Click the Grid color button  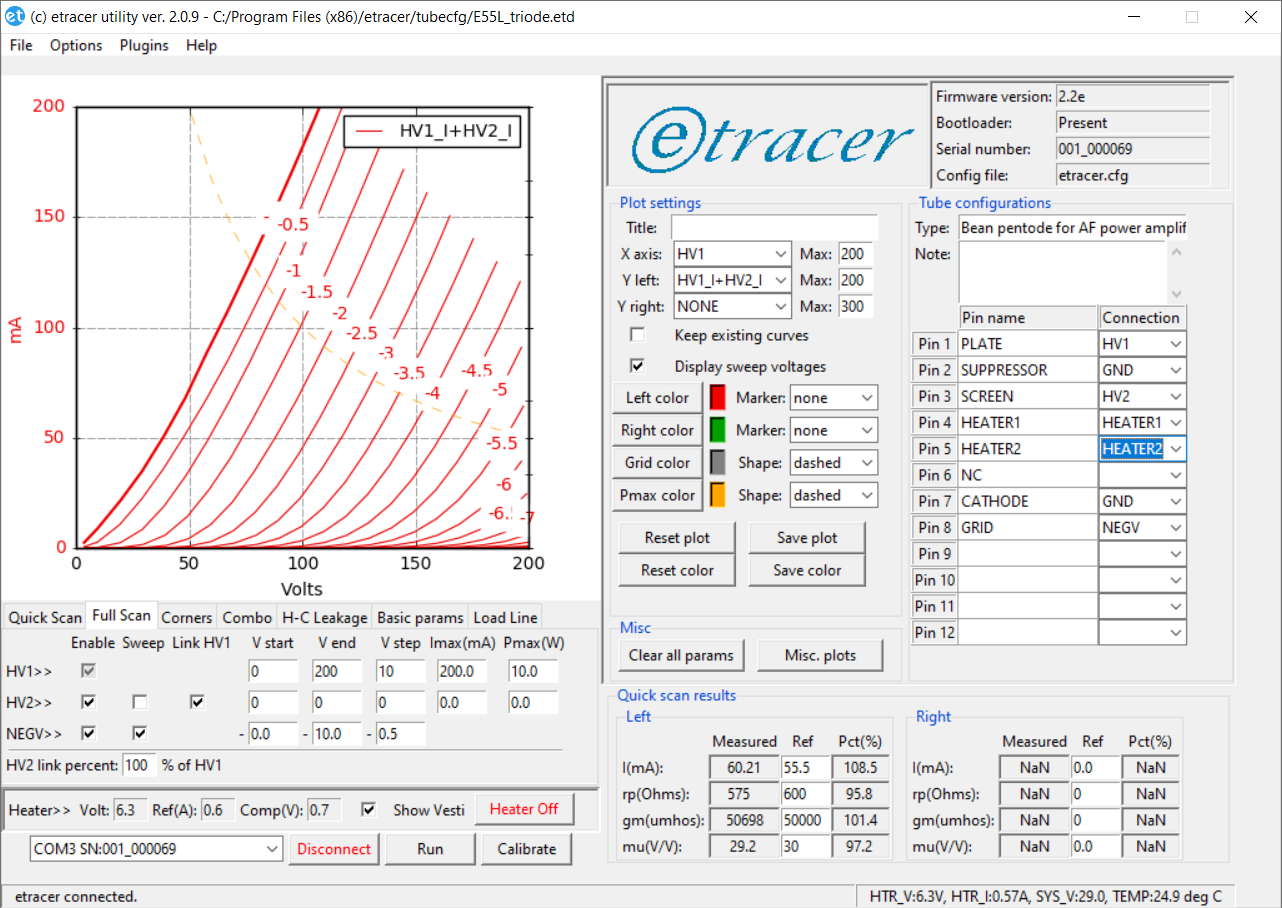tap(657, 462)
